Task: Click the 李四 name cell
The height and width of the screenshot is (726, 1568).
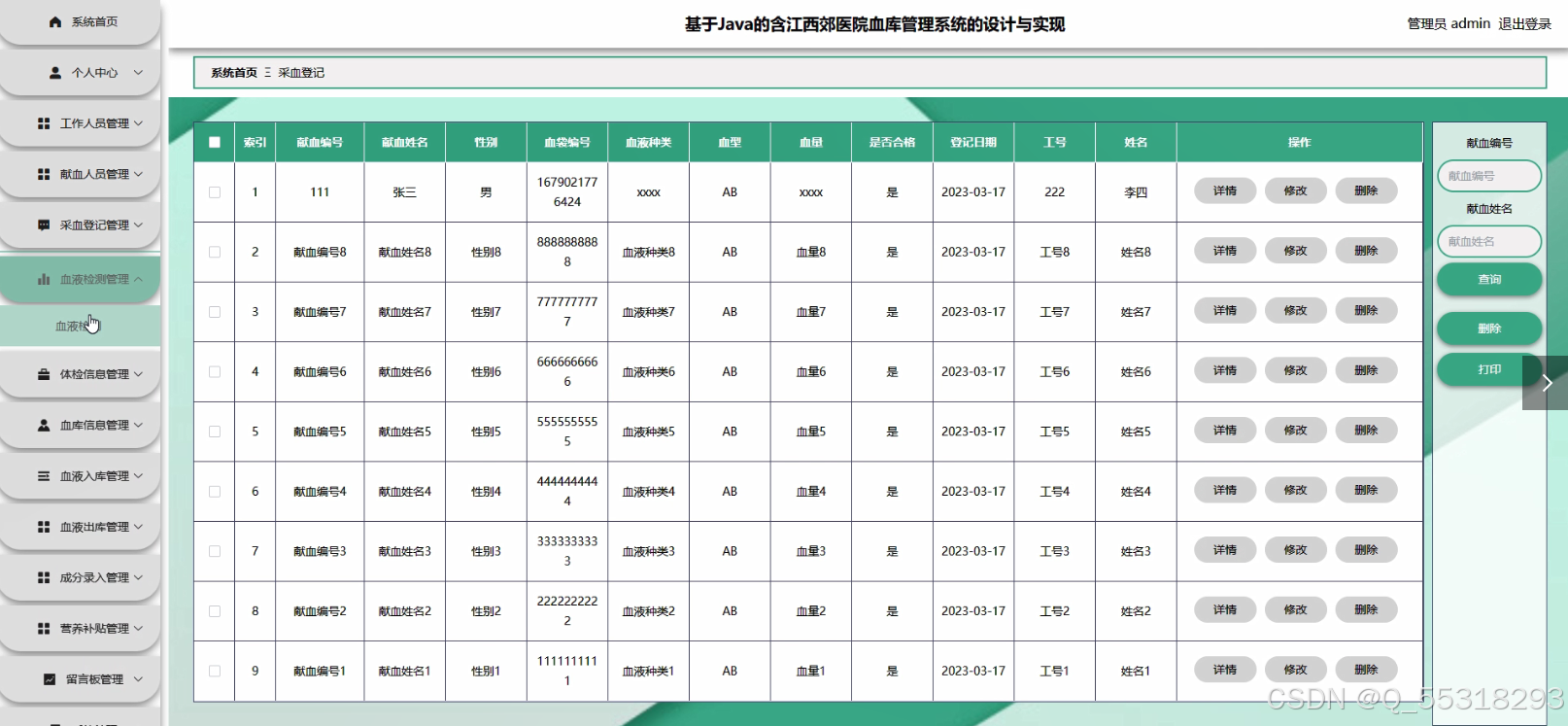Action: pyautogui.click(x=1136, y=192)
